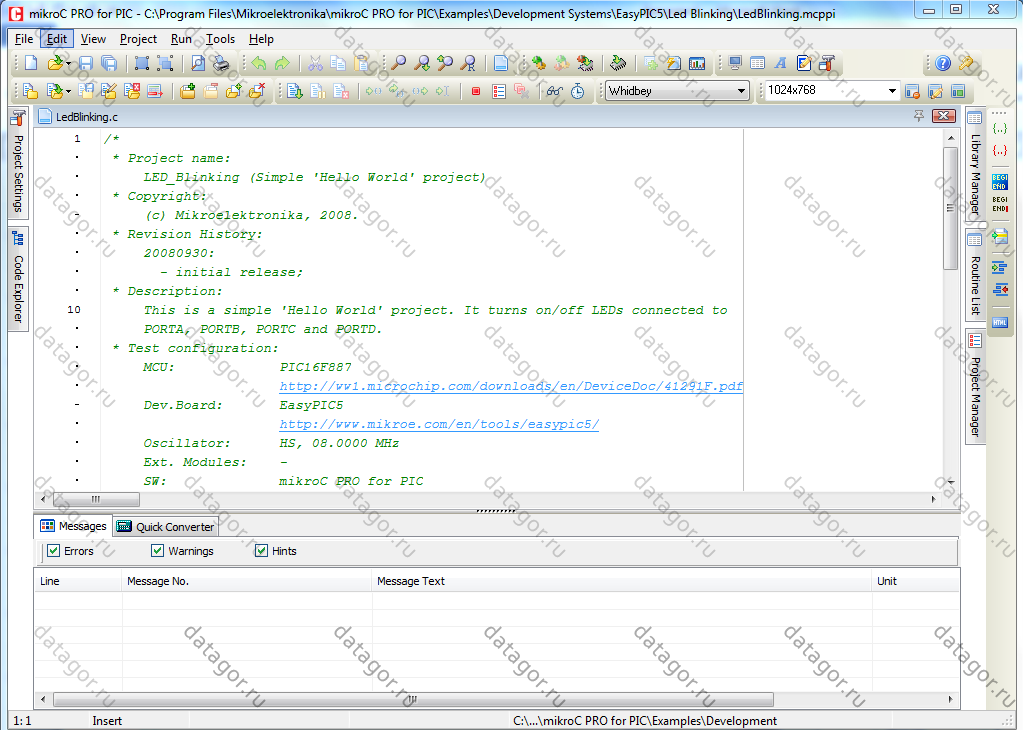Click the red Stop Debugger square
Viewport: 1023px width, 730px height.
tap(476, 91)
